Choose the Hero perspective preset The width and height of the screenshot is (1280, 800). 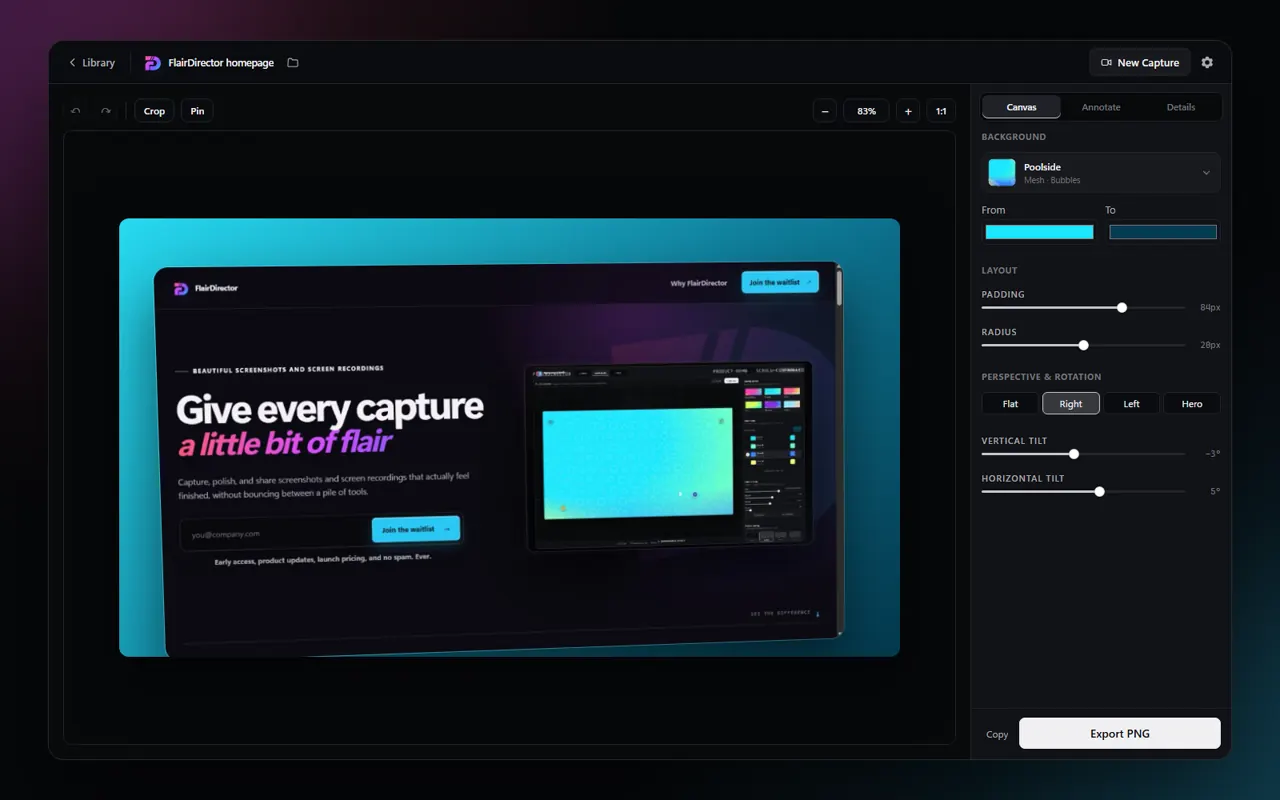point(1192,403)
